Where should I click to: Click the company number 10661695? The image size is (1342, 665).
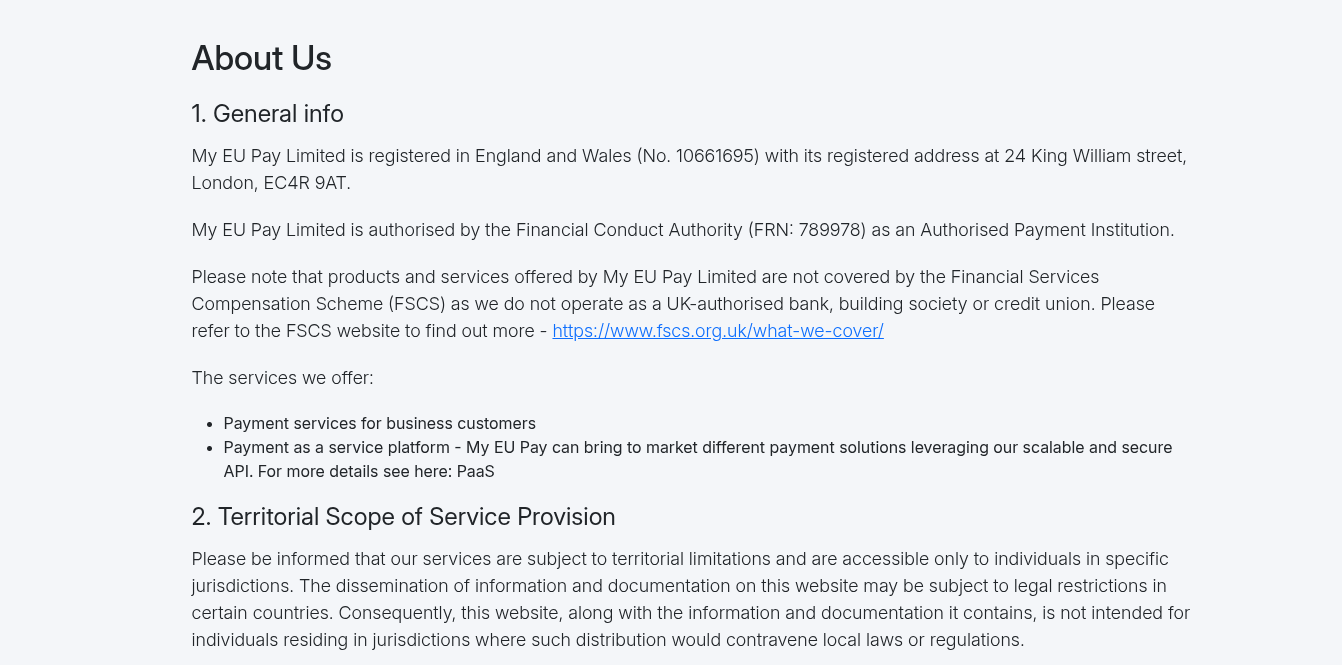click(x=716, y=156)
